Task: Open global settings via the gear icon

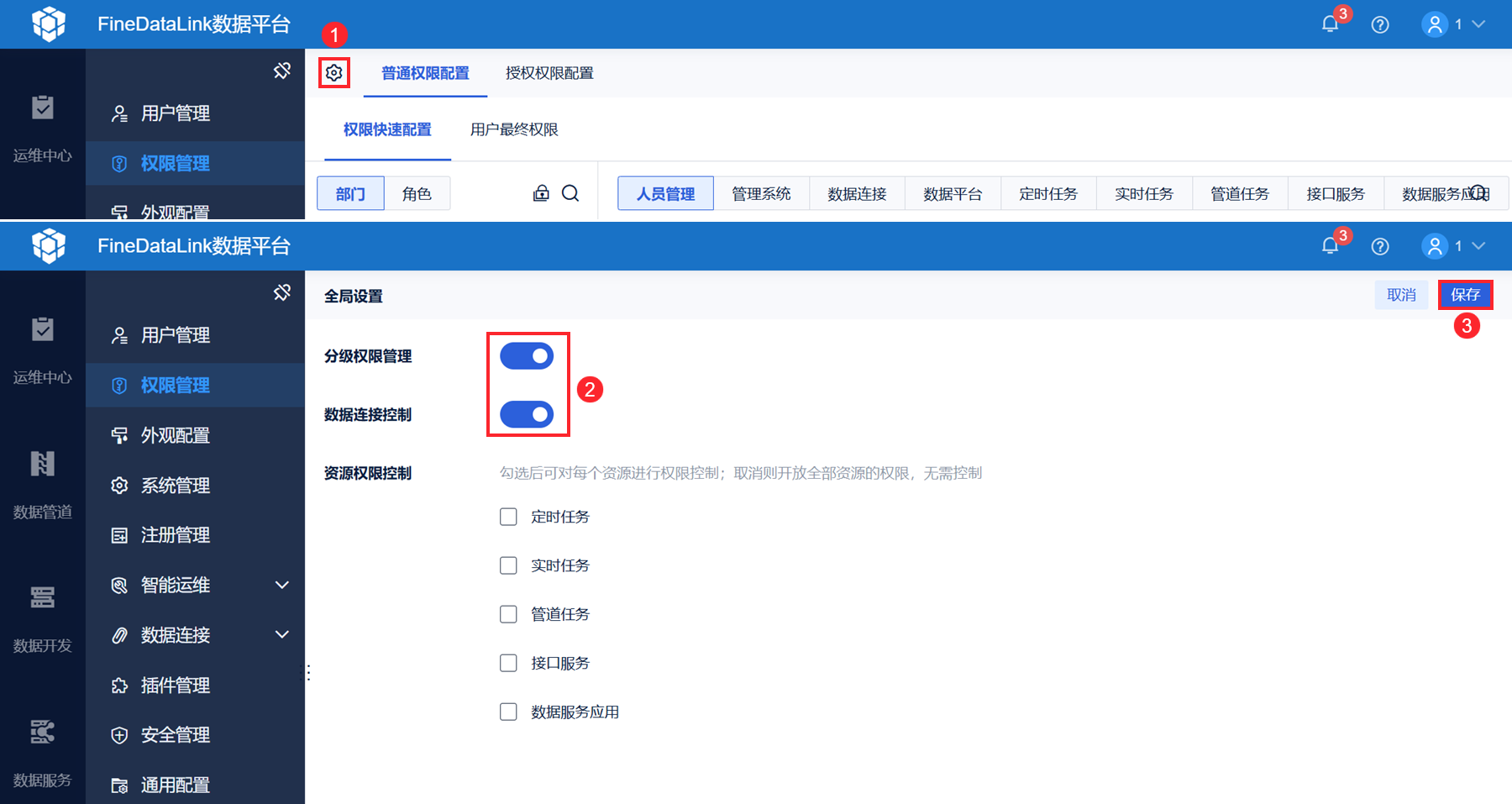Action: coord(334,73)
